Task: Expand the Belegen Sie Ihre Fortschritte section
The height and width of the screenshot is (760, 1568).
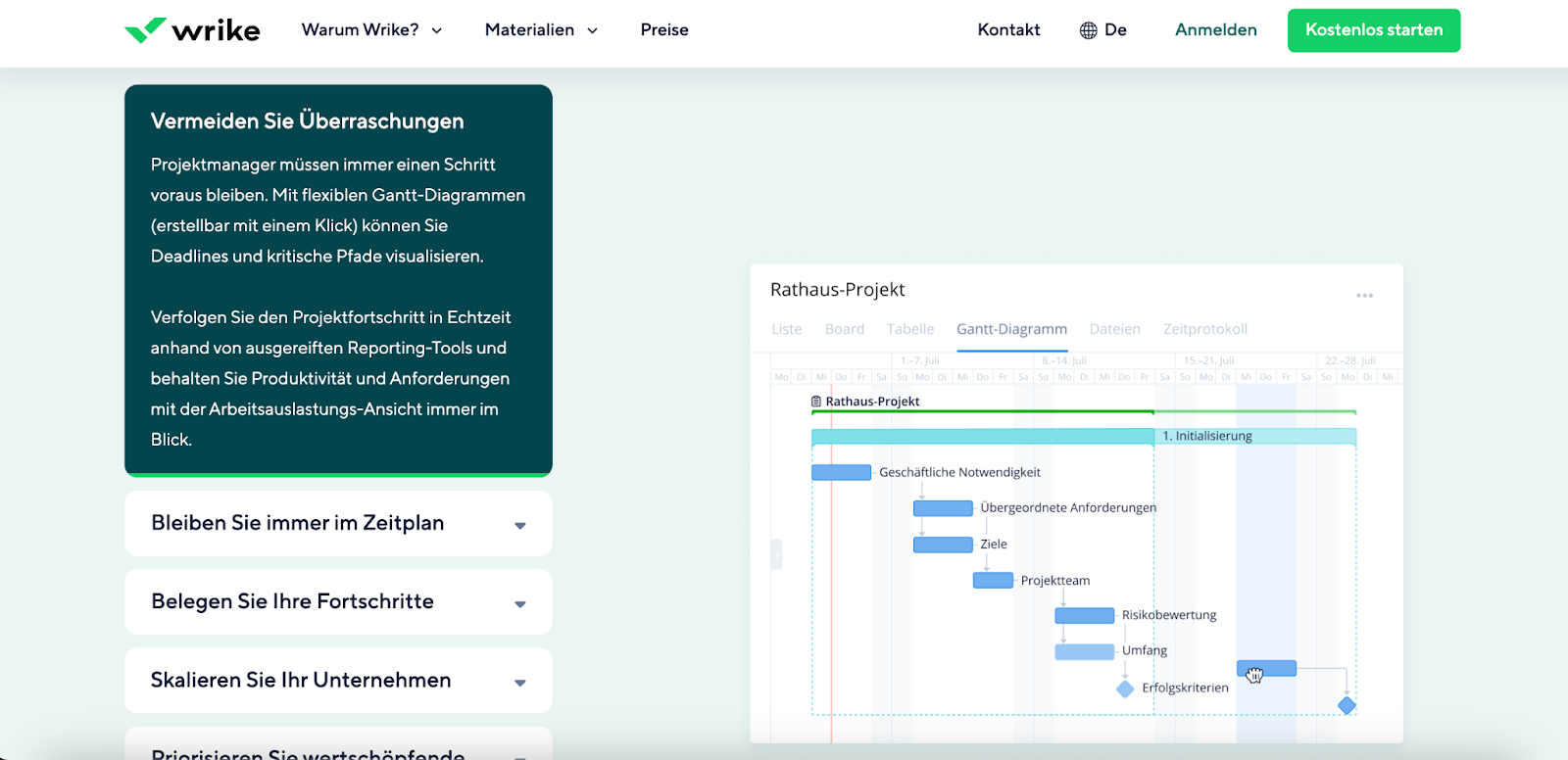Action: [x=338, y=602]
